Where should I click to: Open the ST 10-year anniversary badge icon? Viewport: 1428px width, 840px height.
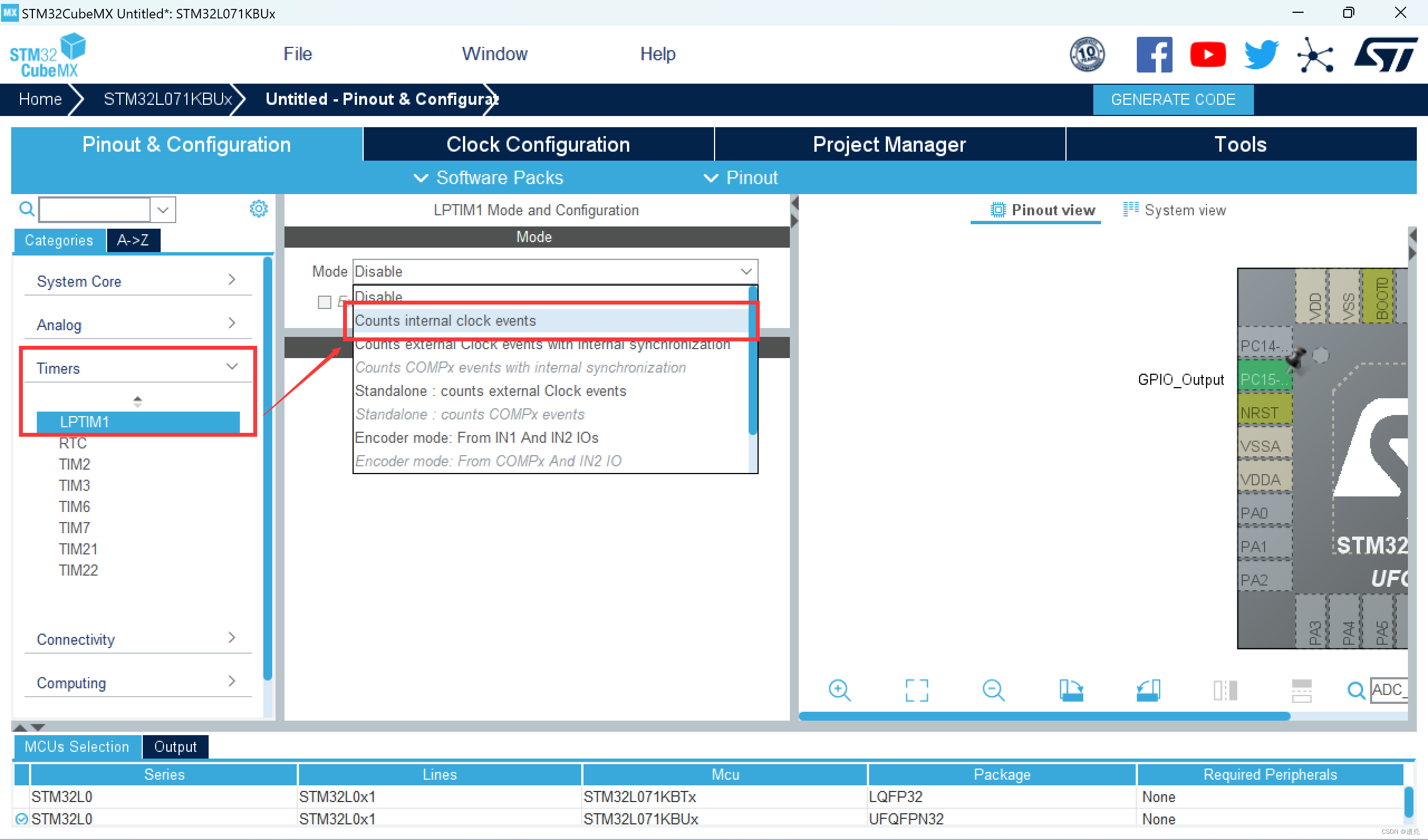pos(1086,55)
